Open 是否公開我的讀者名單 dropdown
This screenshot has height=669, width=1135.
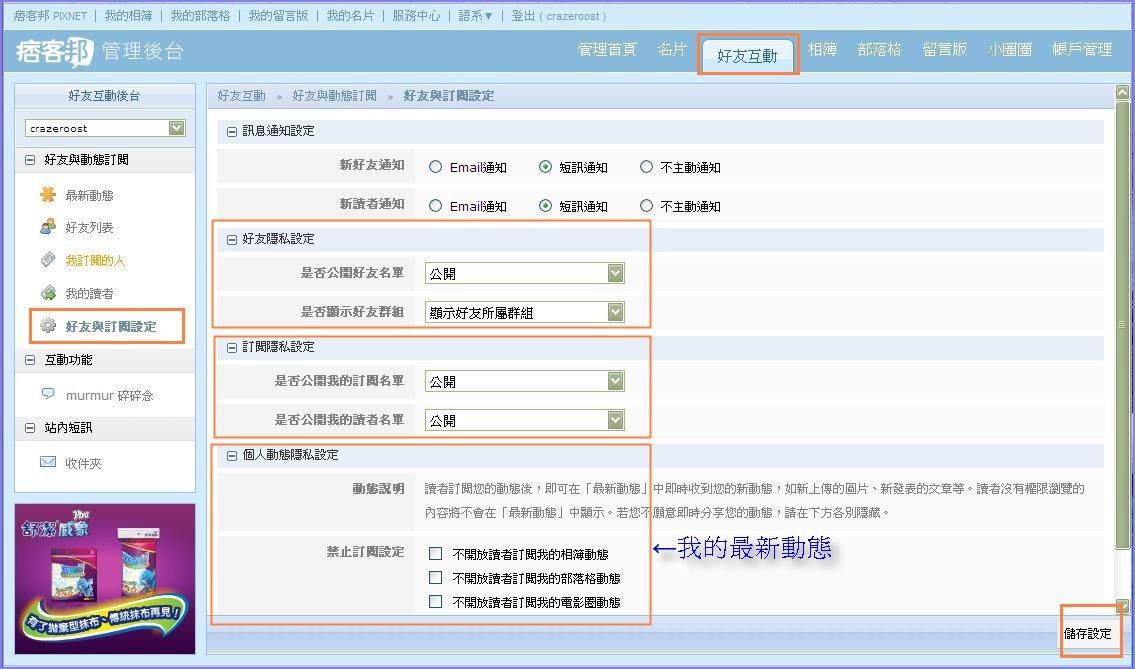pyautogui.click(x=525, y=420)
